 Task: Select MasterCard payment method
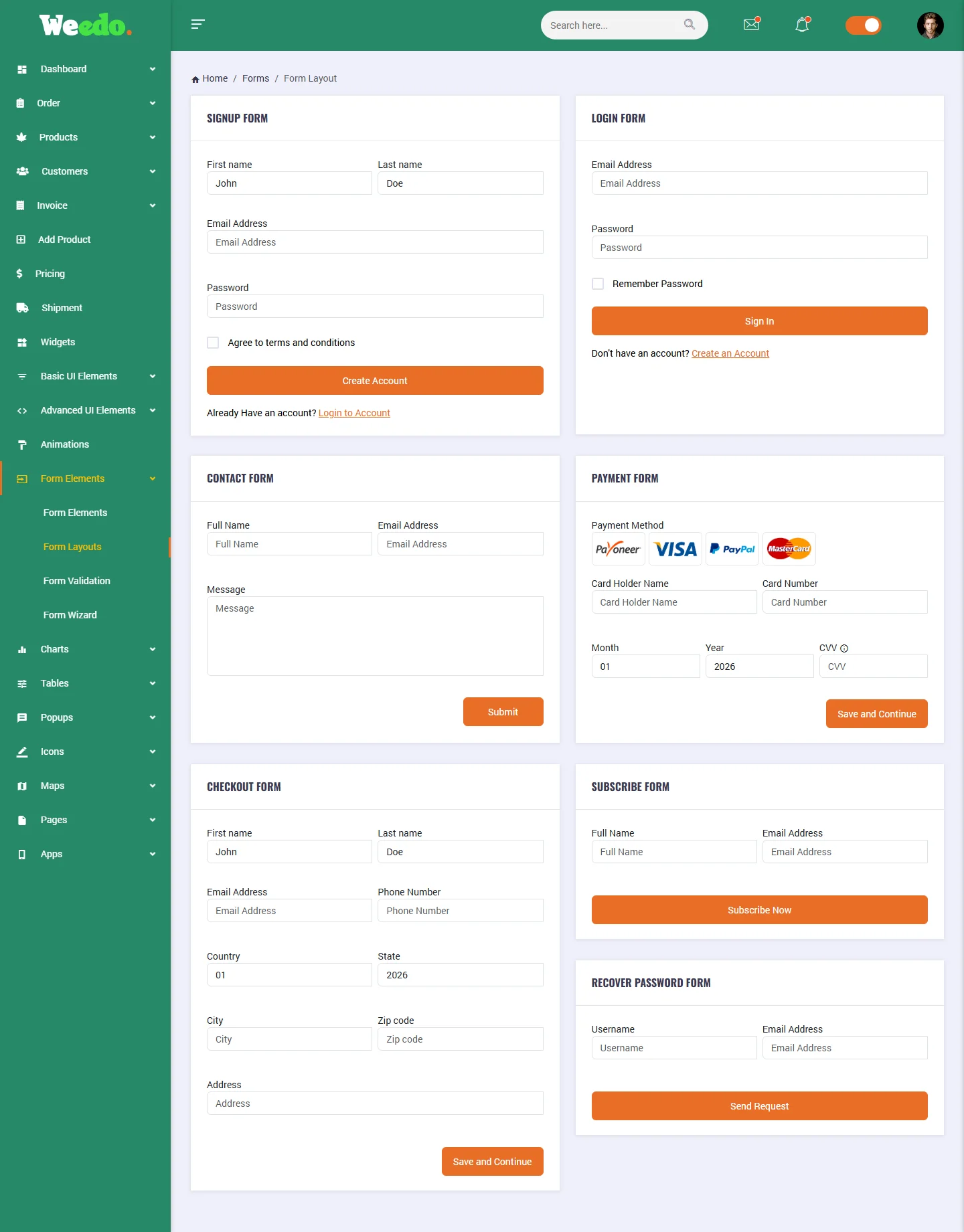(x=789, y=549)
